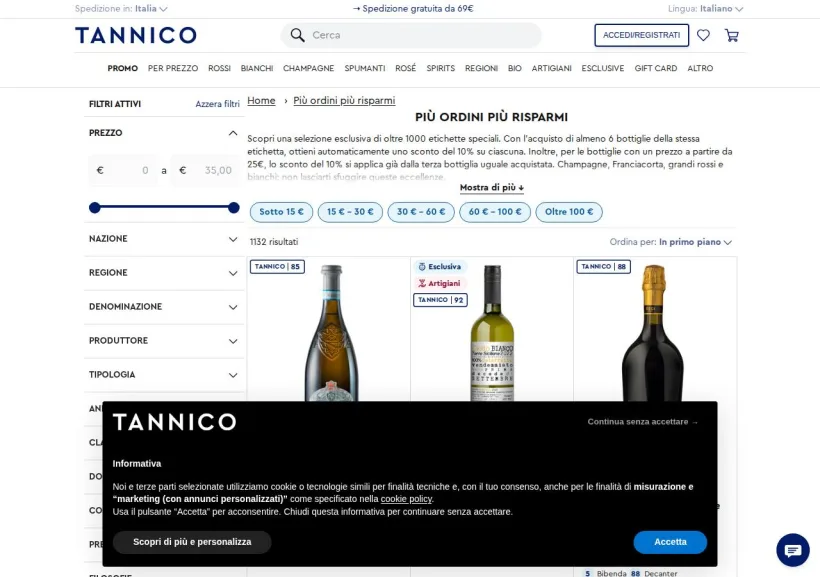The width and height of the screenshot is (820, 577).
Task: Click the price range slider track
Action: coord(164,208)
